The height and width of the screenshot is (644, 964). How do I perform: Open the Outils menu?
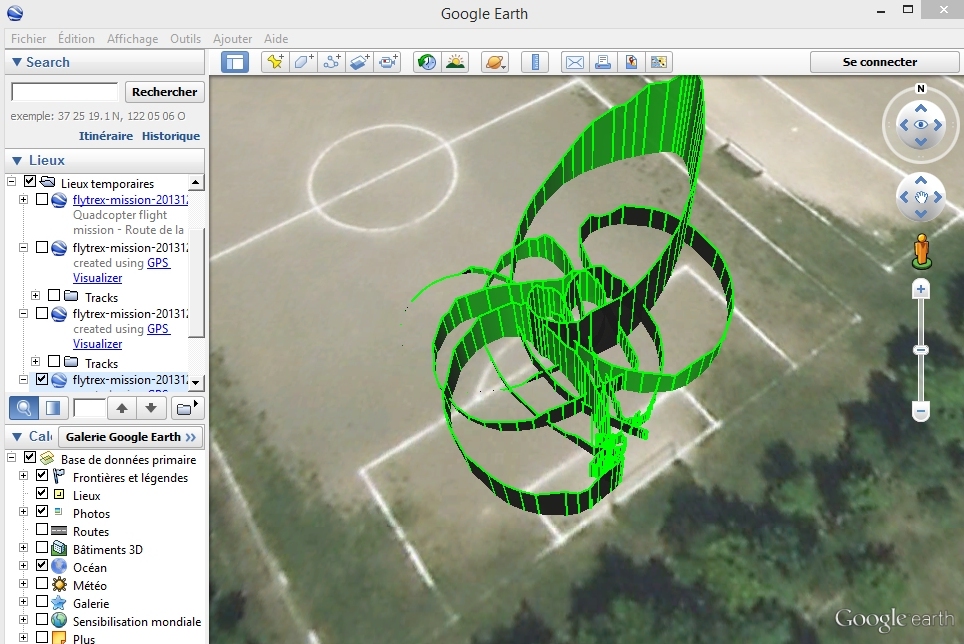click(x=185, y=39)
